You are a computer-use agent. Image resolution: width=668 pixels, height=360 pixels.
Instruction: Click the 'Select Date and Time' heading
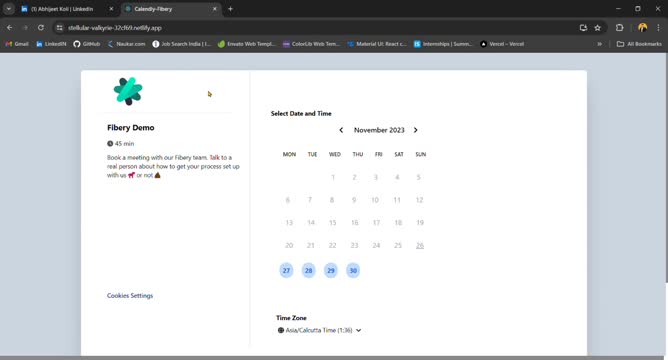pos(301,113)
